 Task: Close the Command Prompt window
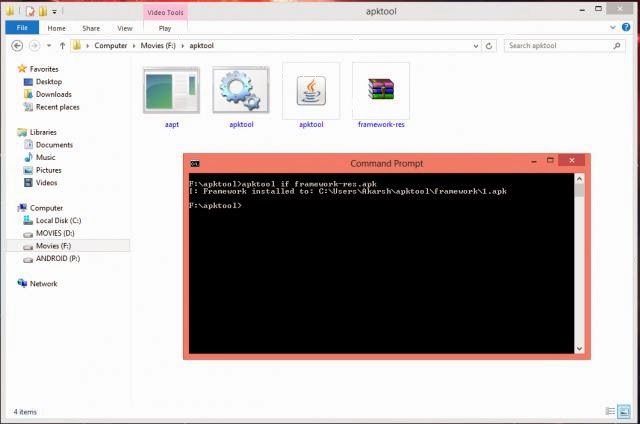572,160
